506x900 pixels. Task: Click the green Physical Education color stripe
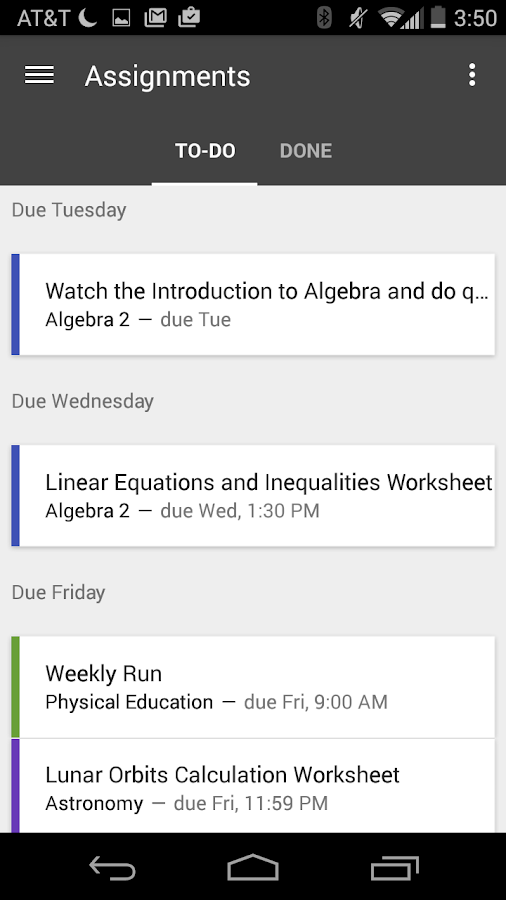[15, 686]
